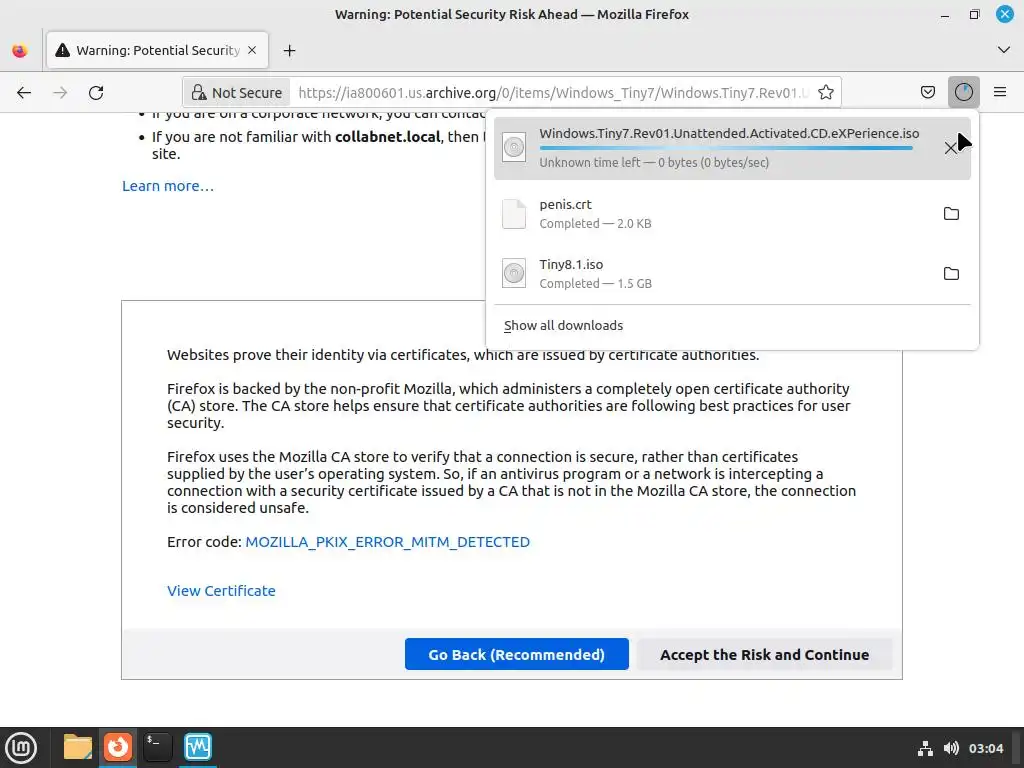1024x768 pixels.
Task: Open the Firefox View icon
Action: point(20,50)
